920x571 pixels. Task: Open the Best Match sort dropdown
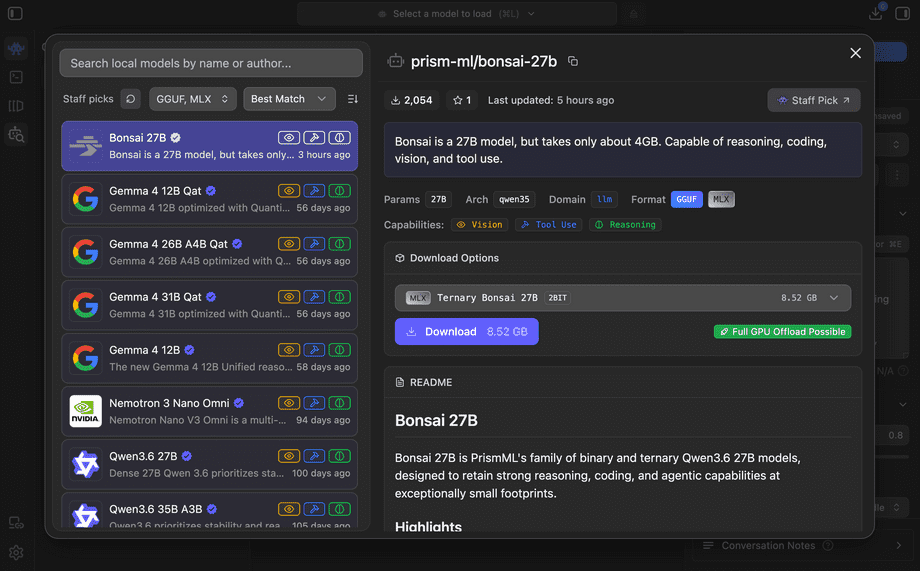(289, 99)
